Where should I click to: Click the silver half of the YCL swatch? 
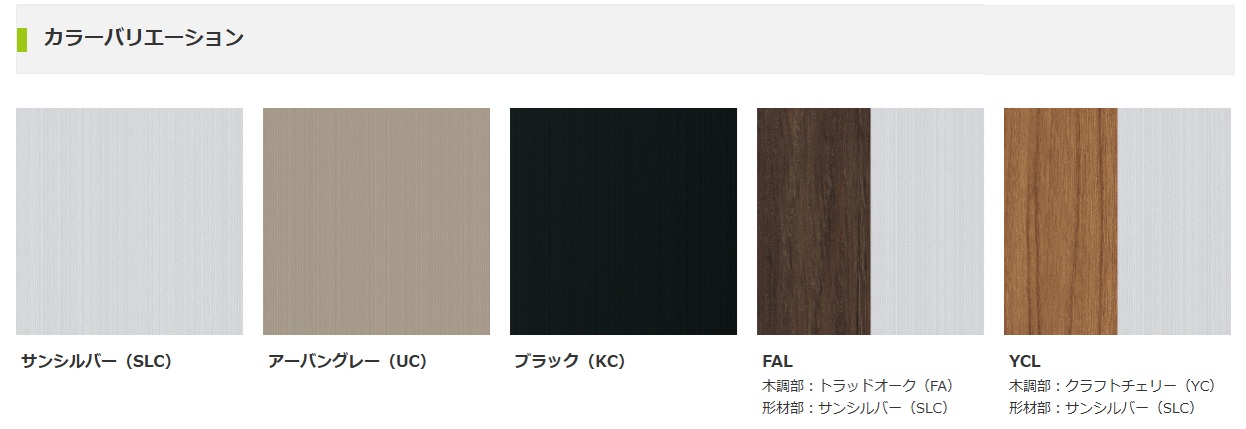[x=1174, y=221]
